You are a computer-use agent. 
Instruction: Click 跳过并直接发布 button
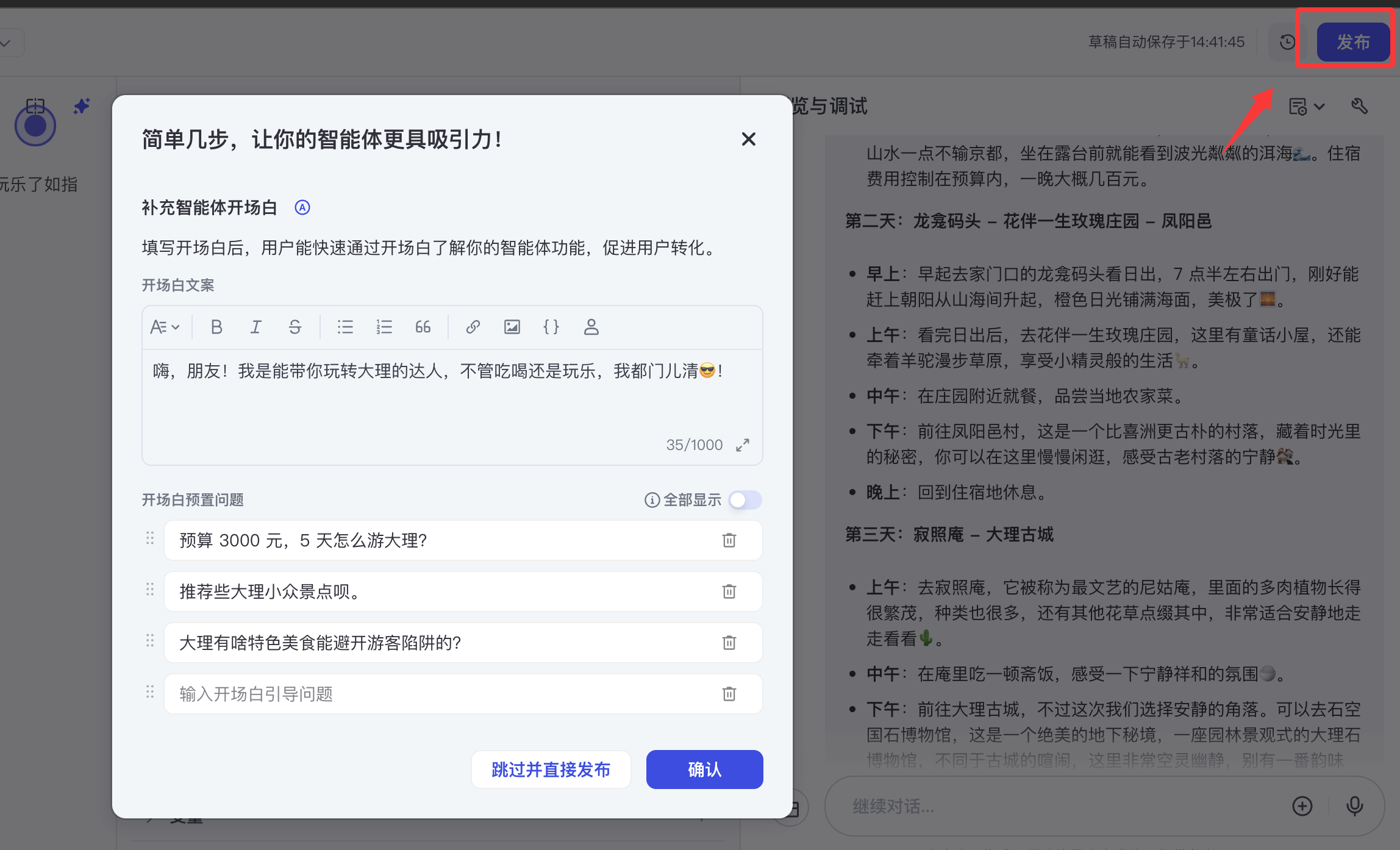point(551,770)
